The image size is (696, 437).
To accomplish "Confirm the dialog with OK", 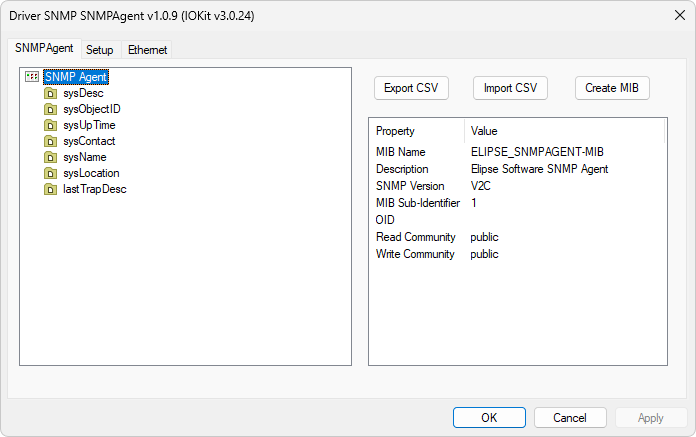I will click(x=489, y=417).
